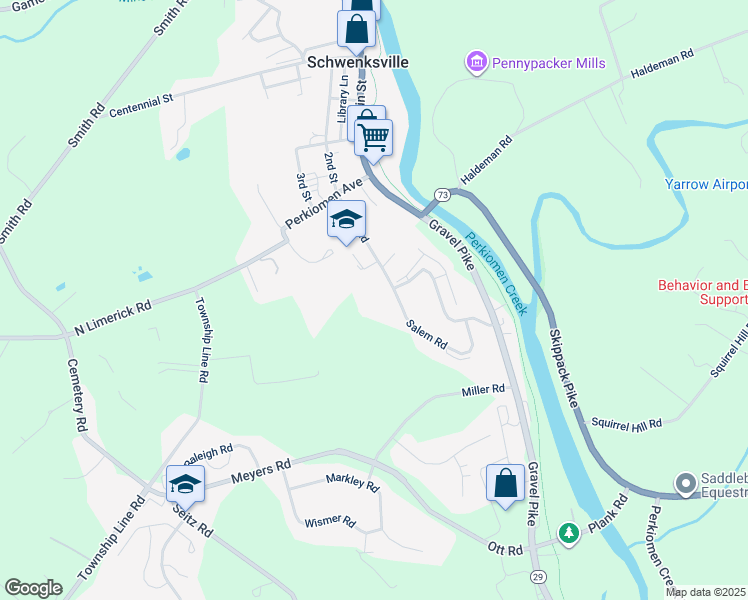Open the Pennypacker Mills place label
The width and height of the screenshot is (748, 600).
[549, 63]
